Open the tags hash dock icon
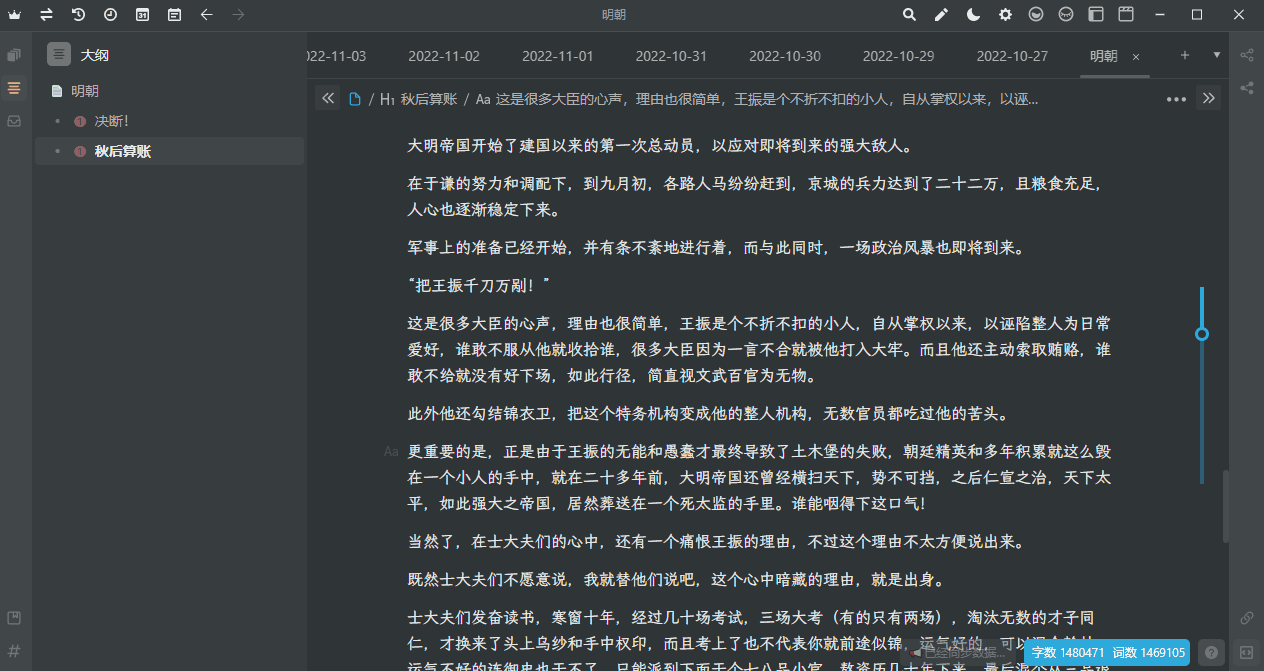Screen dimensions: 1264x671 14,651
